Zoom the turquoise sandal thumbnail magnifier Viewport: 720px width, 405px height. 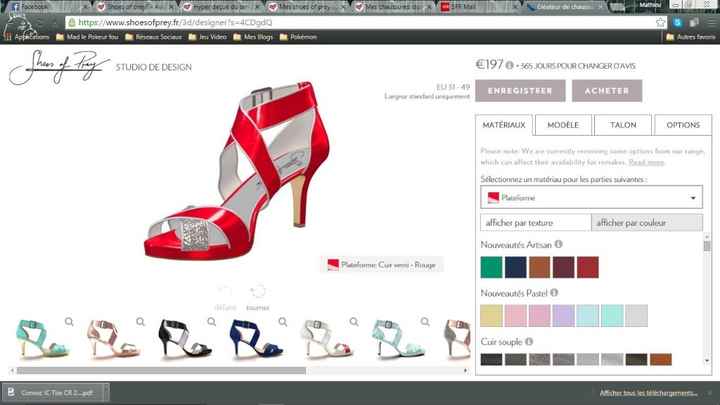69,321
